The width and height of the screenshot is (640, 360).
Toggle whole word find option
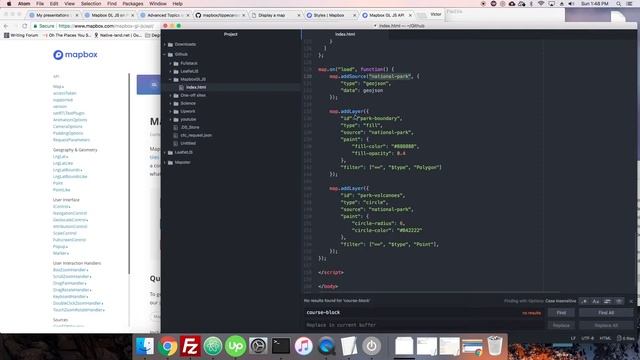pyautogui.click(x=619, y=301)
